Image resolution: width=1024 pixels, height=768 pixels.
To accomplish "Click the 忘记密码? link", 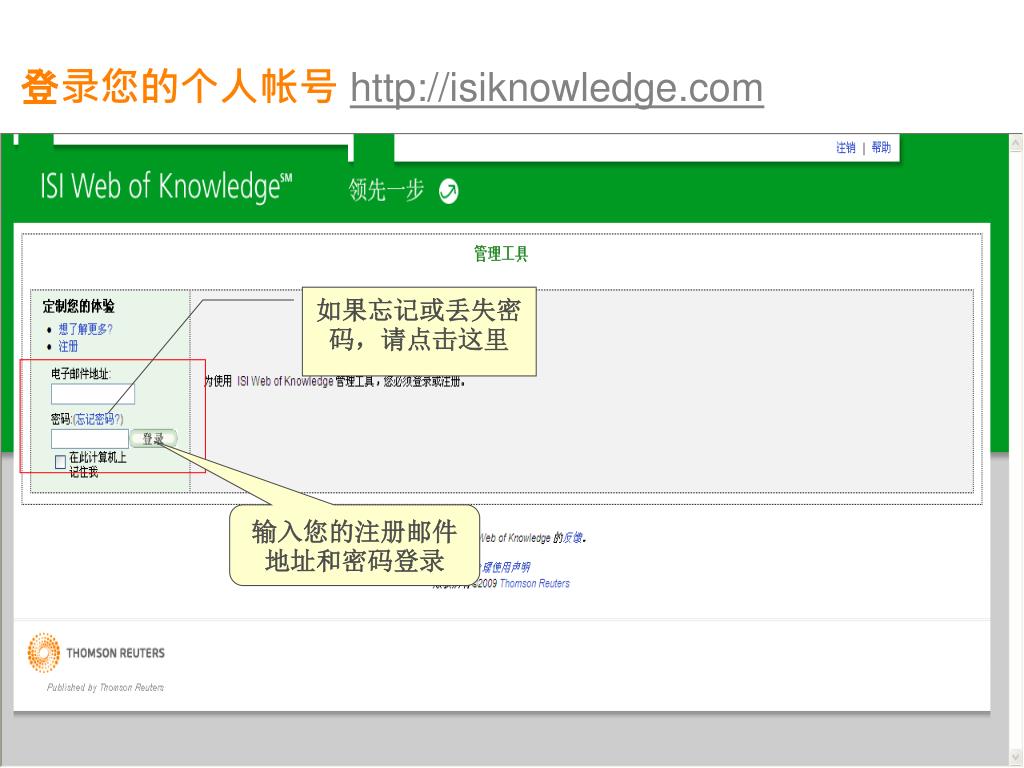I will point(98,419).
